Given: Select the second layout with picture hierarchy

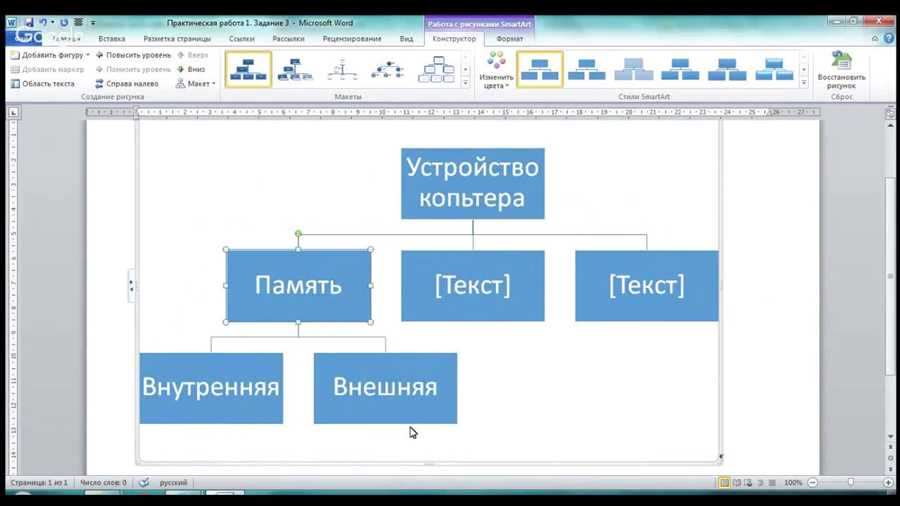Looking at the screenshot, I should [x=295, y=69].
